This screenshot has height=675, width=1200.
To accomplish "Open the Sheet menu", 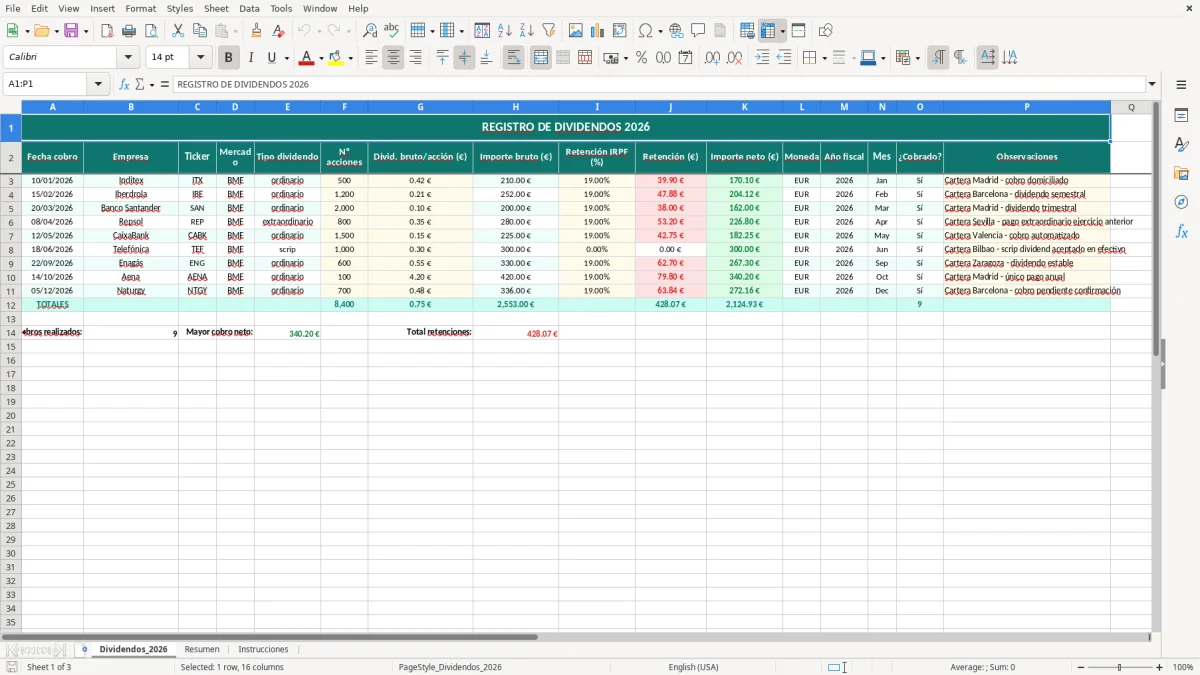I will 216,8.
